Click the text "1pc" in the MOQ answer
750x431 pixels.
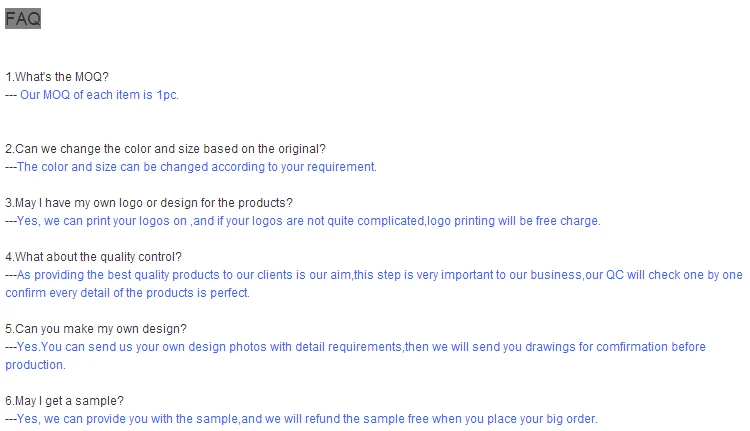coord(167,95)
